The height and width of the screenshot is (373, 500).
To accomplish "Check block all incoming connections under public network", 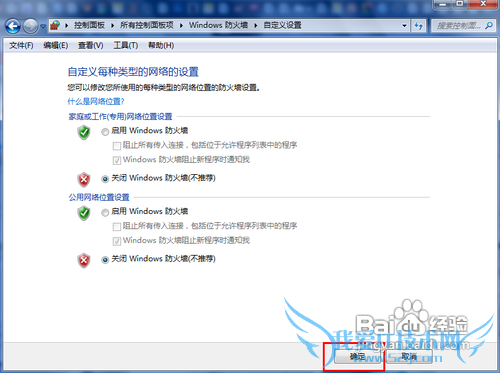I will (117, 227).
